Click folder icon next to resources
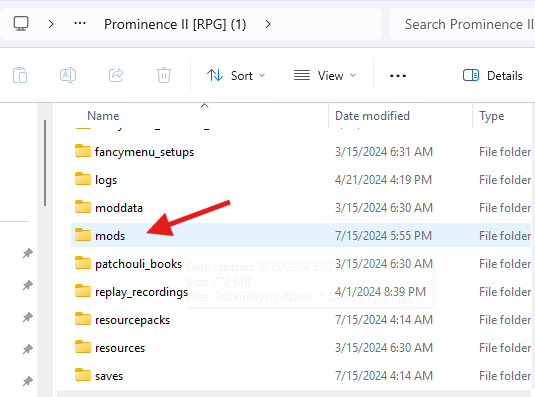535x397 pixels. 83,347
